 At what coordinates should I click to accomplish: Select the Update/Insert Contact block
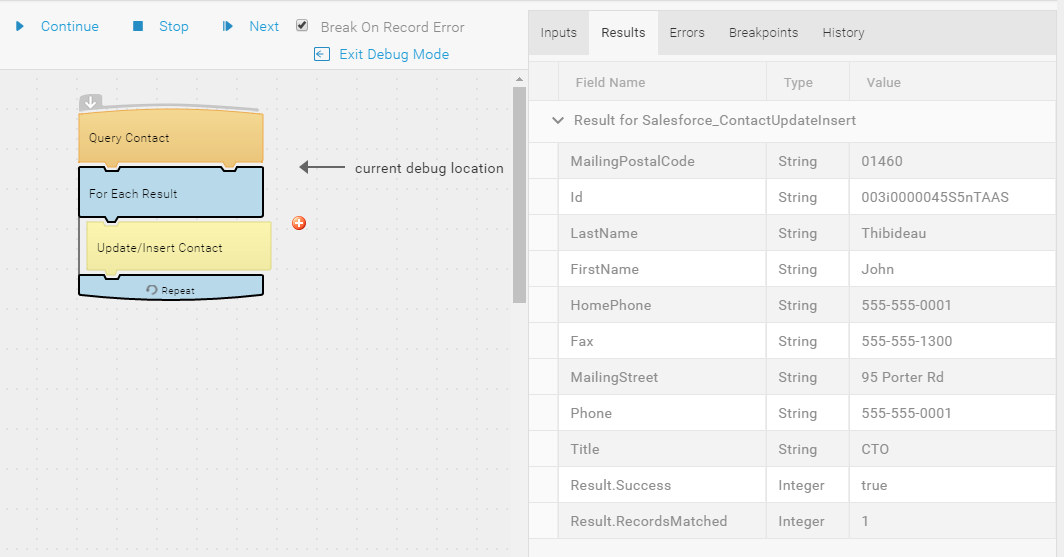(179, 248)
